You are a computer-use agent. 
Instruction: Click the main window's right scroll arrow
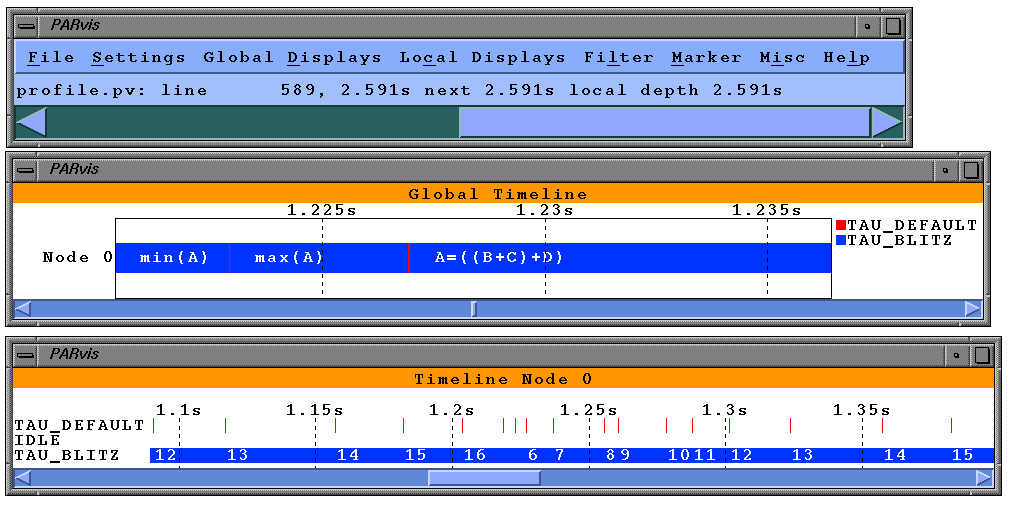coord(887,123)
